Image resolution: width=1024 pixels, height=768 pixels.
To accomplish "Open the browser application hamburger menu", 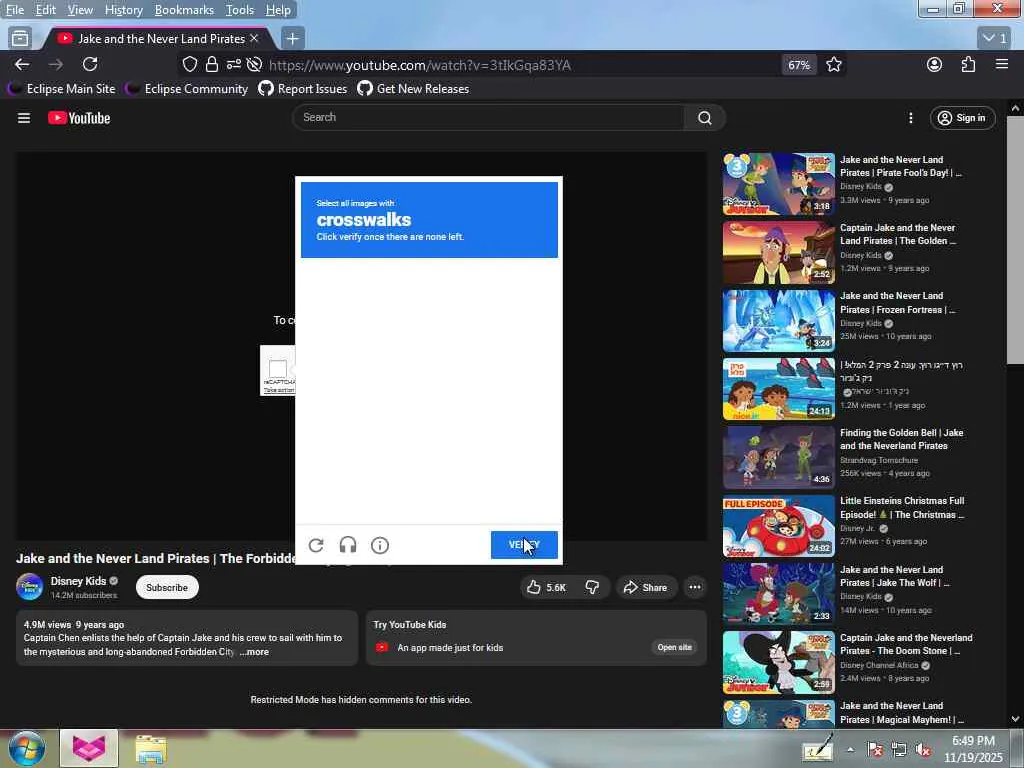I will (x=1002, y=64).
